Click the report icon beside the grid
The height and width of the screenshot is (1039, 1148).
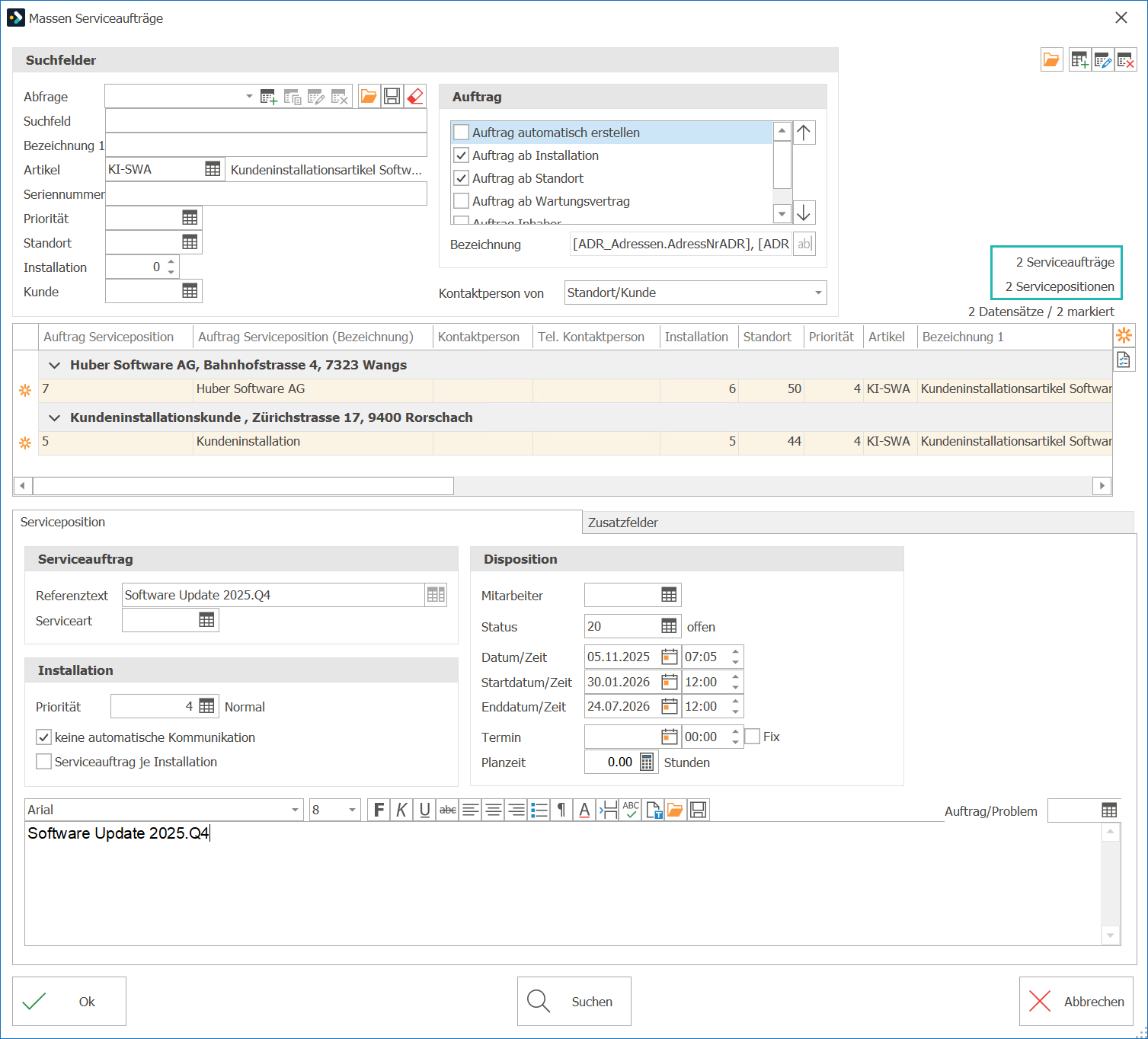pyautogui.click(x=1124, y=360)
